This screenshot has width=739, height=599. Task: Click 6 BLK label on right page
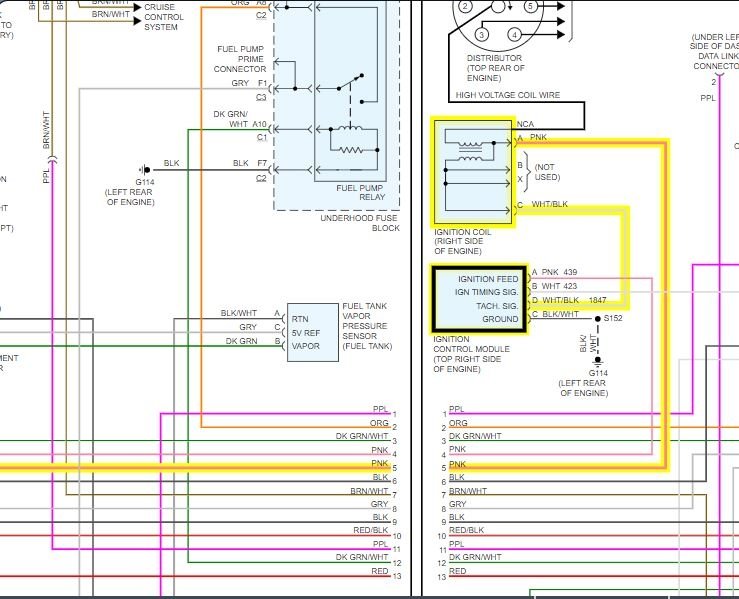(452, 479)
